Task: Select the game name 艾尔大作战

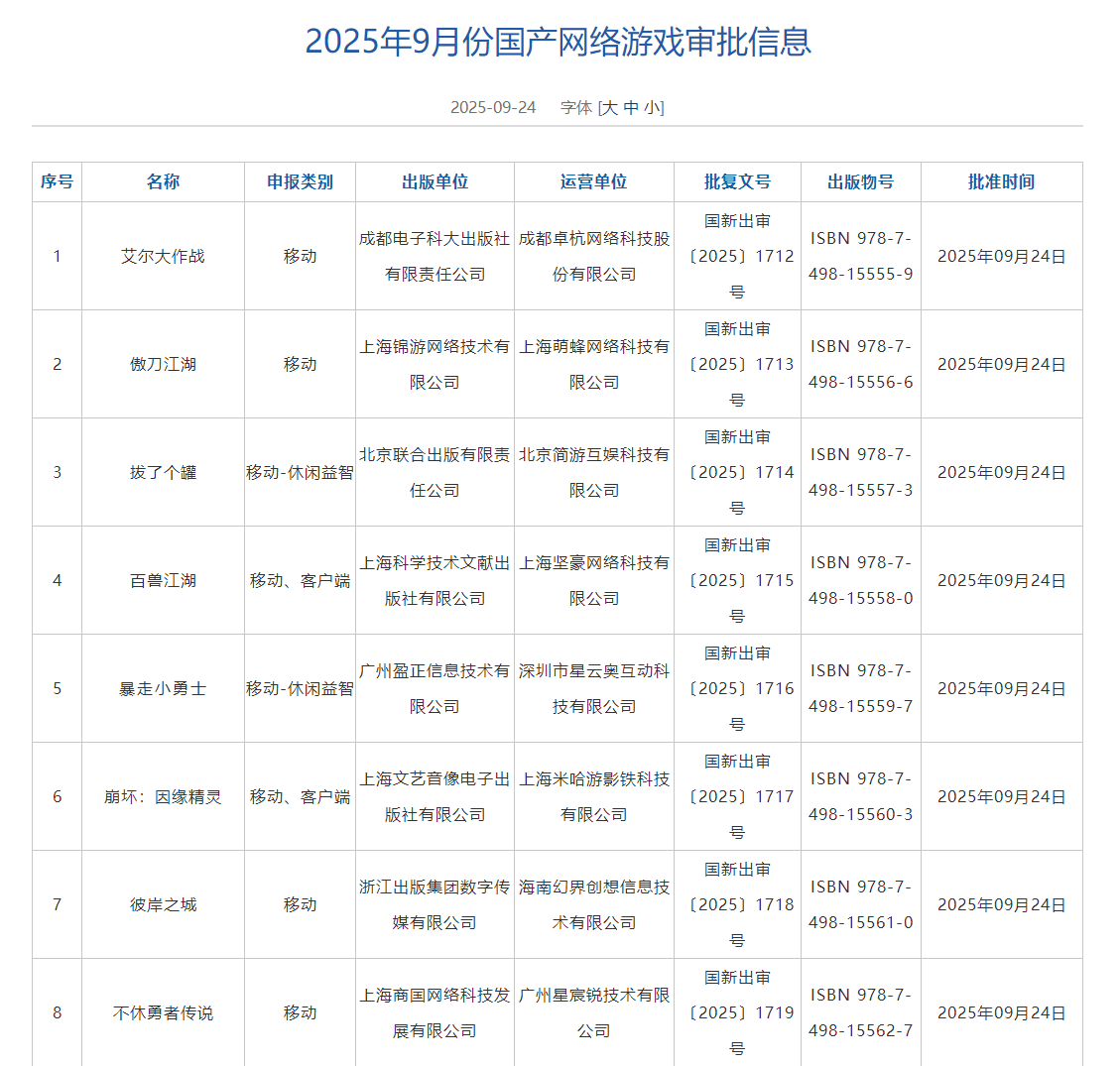Action: (163, 256)
